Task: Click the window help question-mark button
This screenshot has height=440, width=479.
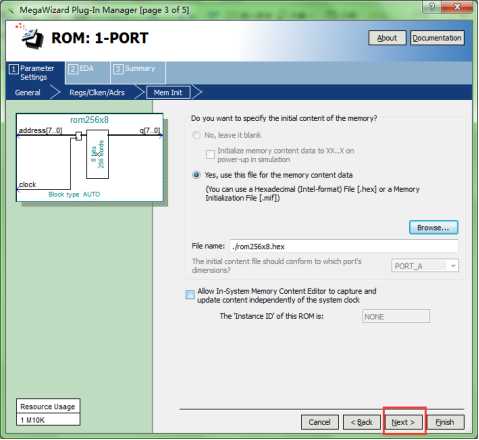Action: click(x=432, y=6)
